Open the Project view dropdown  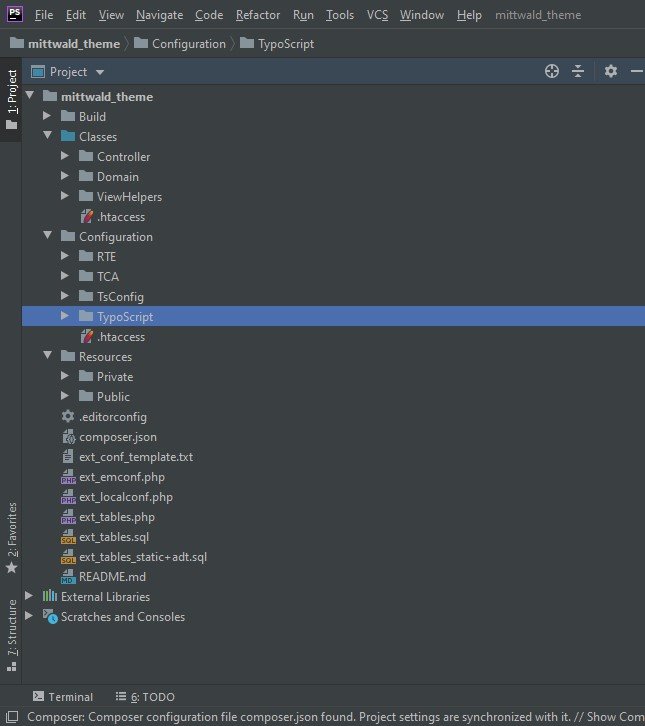tap(100, 72)
